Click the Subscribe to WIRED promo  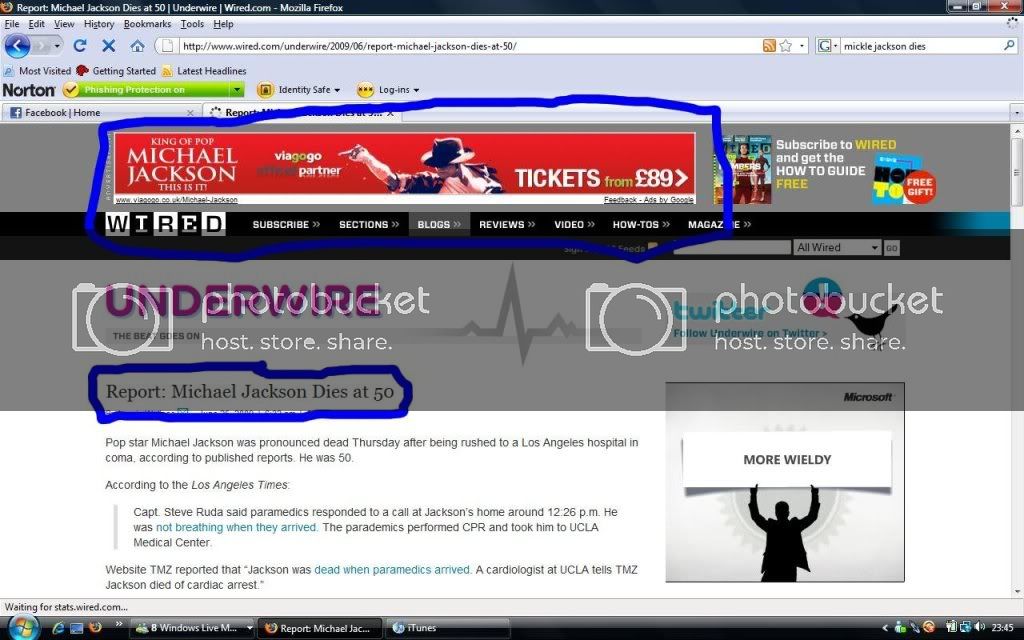825,170
